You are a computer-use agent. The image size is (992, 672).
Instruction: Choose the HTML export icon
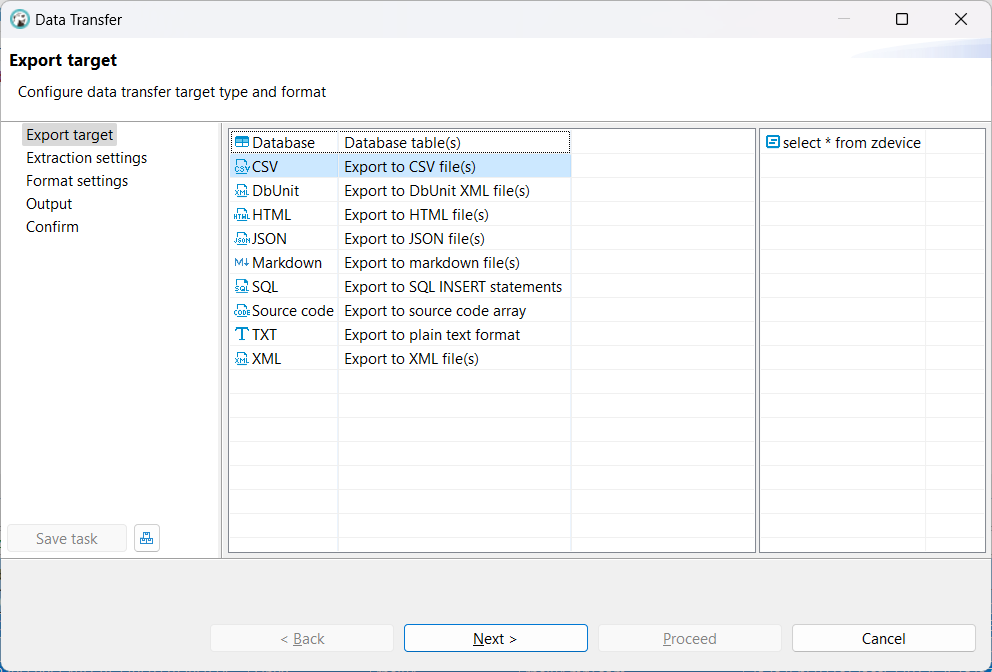(x=241, y=215)
